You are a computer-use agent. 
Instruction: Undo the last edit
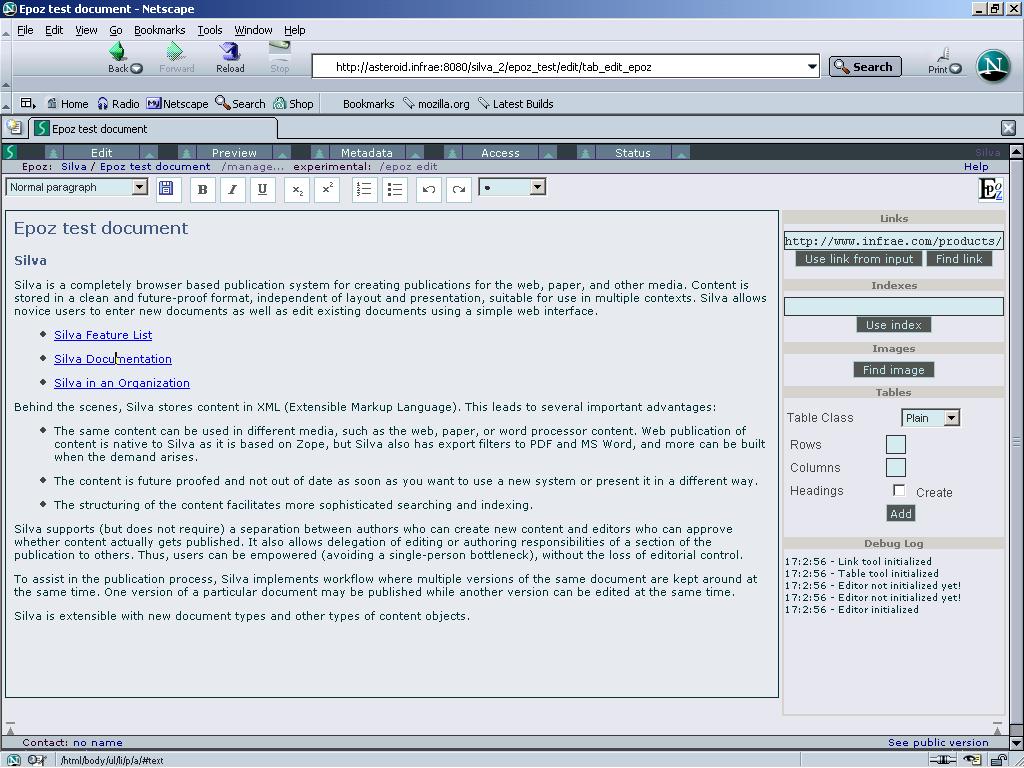pos(428,189)
